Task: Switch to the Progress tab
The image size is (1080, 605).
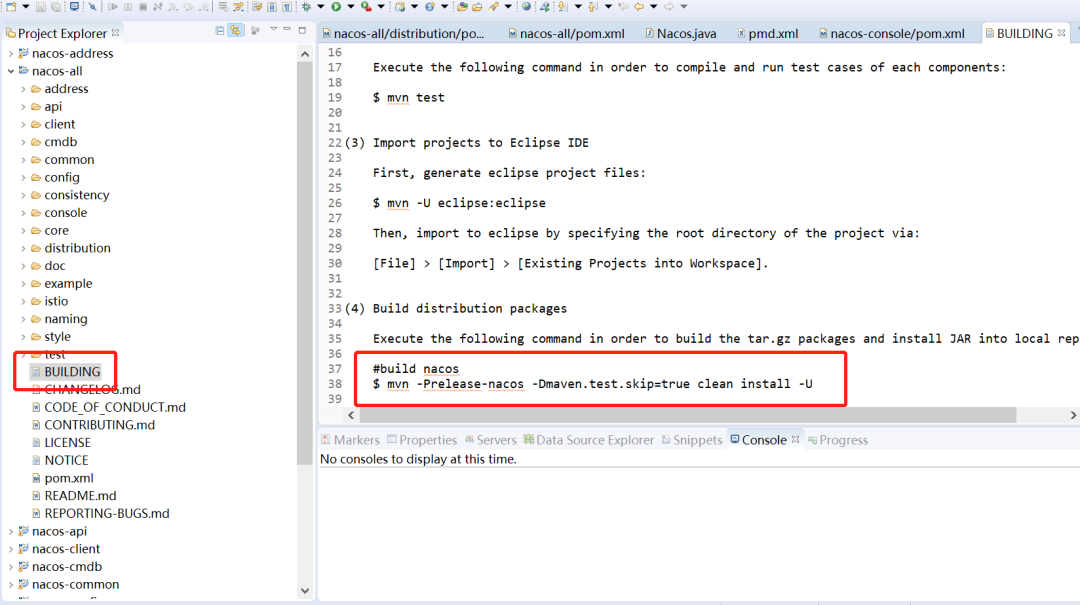Action: tap(838, 440)
